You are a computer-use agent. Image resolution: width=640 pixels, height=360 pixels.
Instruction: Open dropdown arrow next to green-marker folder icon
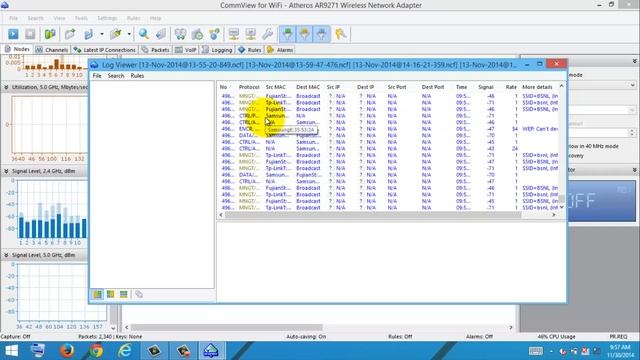point(129,34)
